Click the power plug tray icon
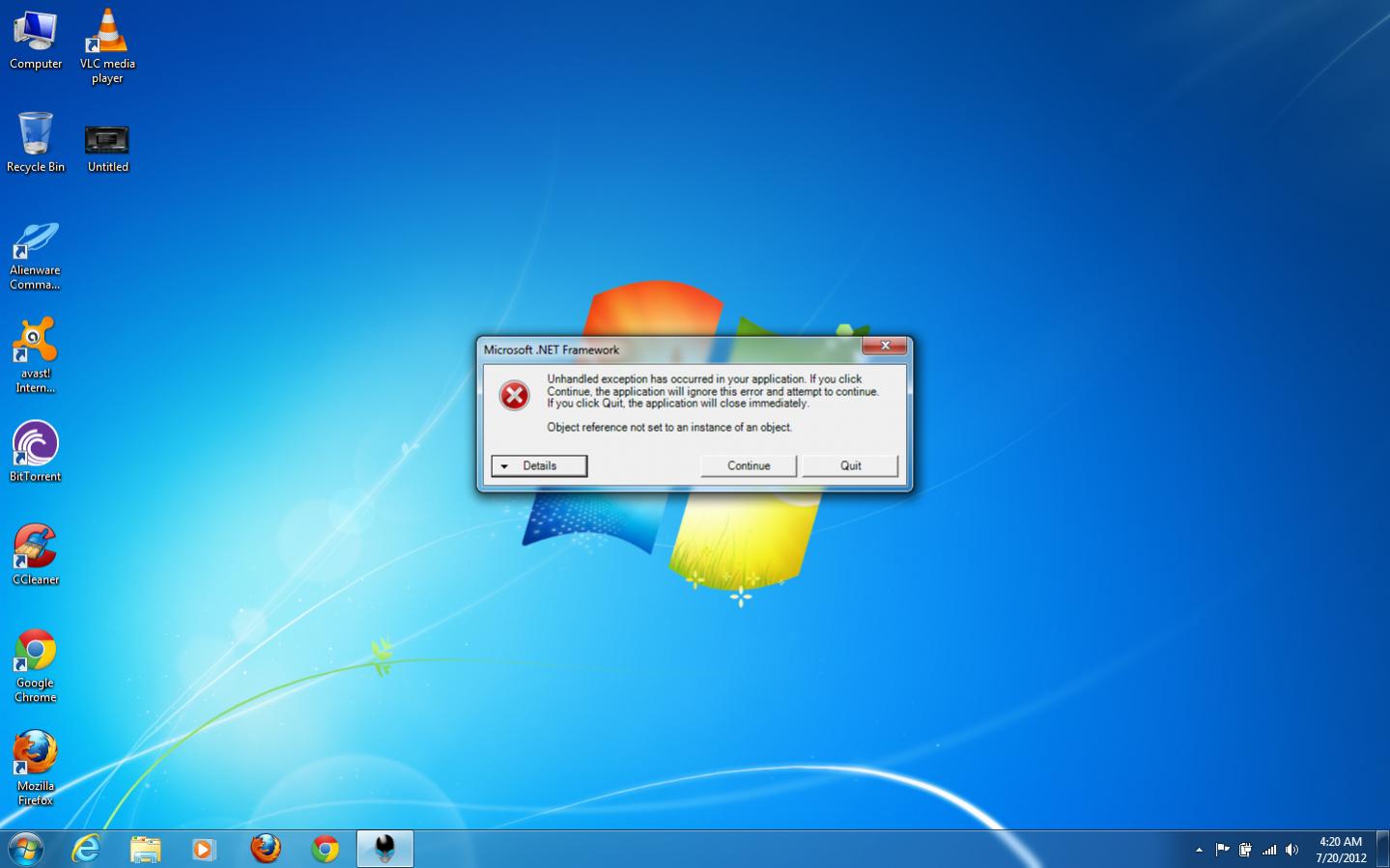 [1245, 850]
